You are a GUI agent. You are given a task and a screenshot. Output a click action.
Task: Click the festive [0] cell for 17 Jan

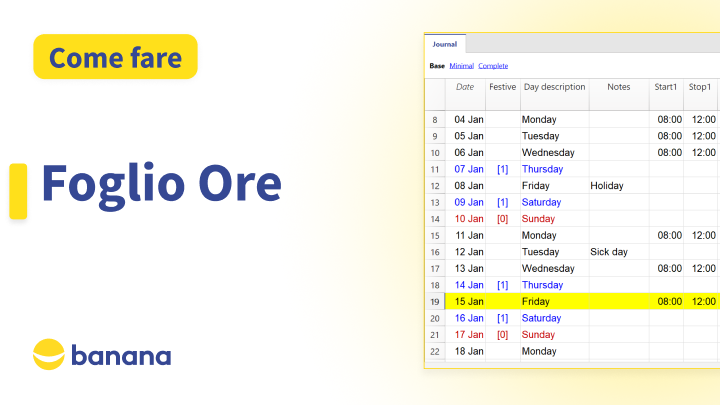tap(503, 335)
